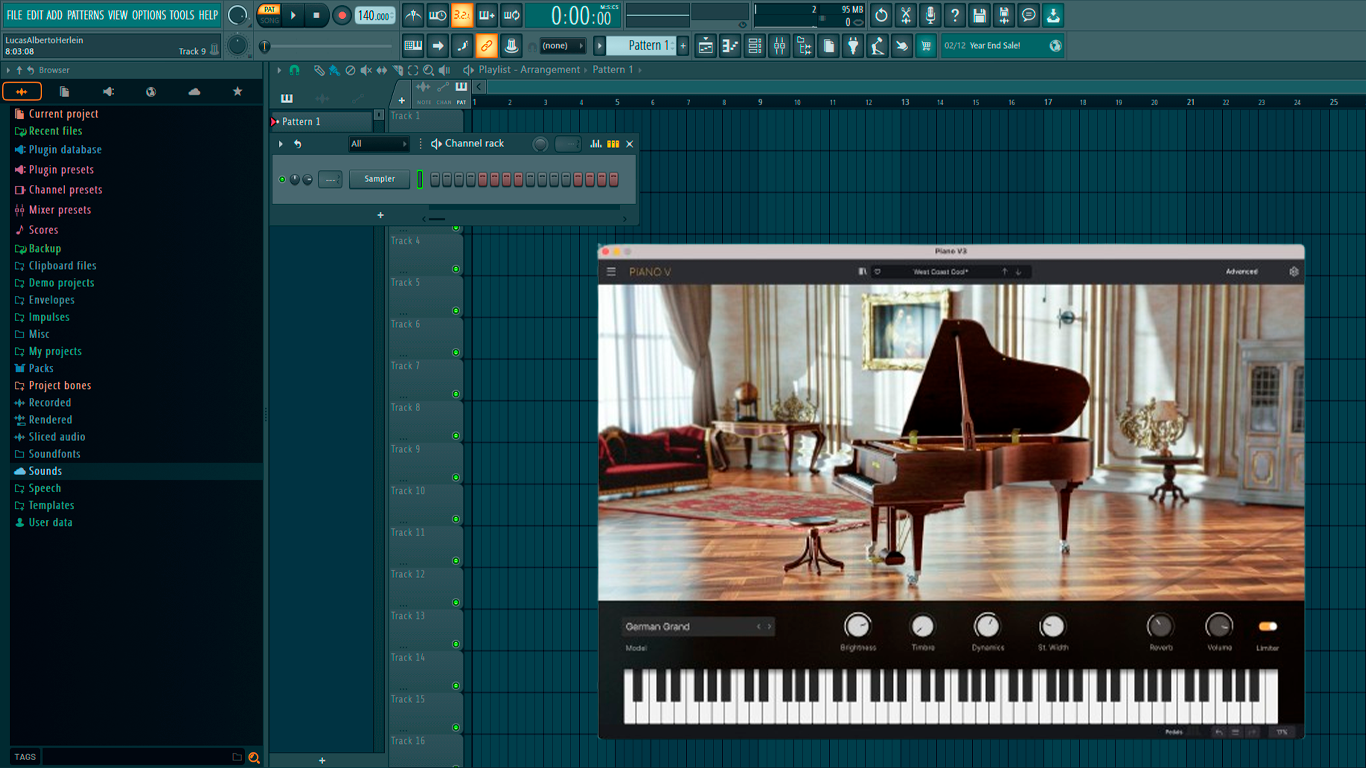1366x768 pixels.
Task: Expand the Channel rack options arrow
Action: [281, 144]
